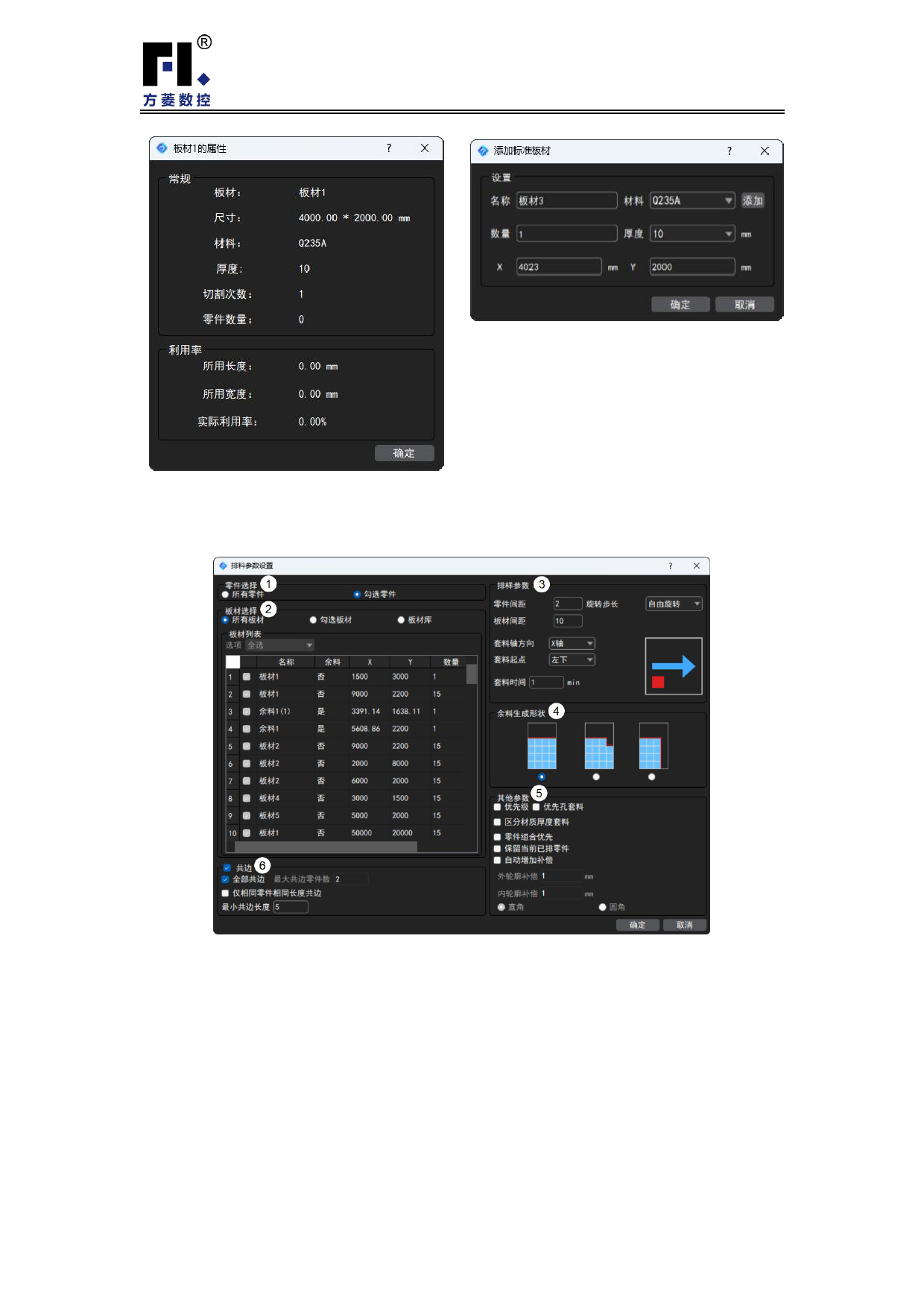
Task: Open the 材料 Q235A dropdown
Action: point(728,200)
